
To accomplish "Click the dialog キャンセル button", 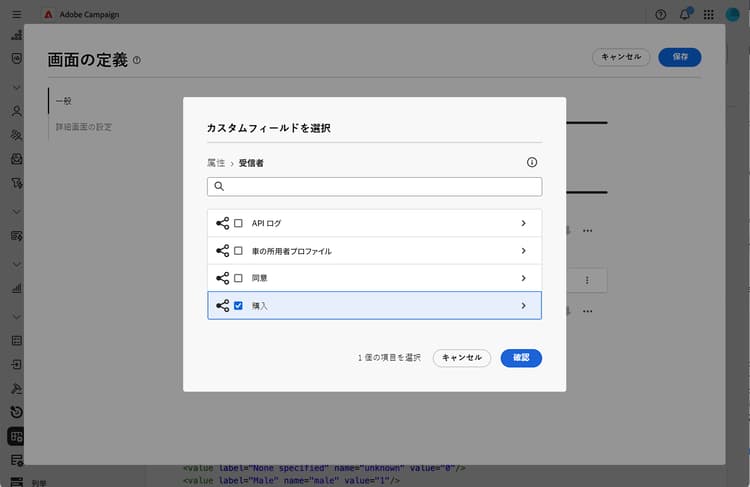I will point(462,358).
